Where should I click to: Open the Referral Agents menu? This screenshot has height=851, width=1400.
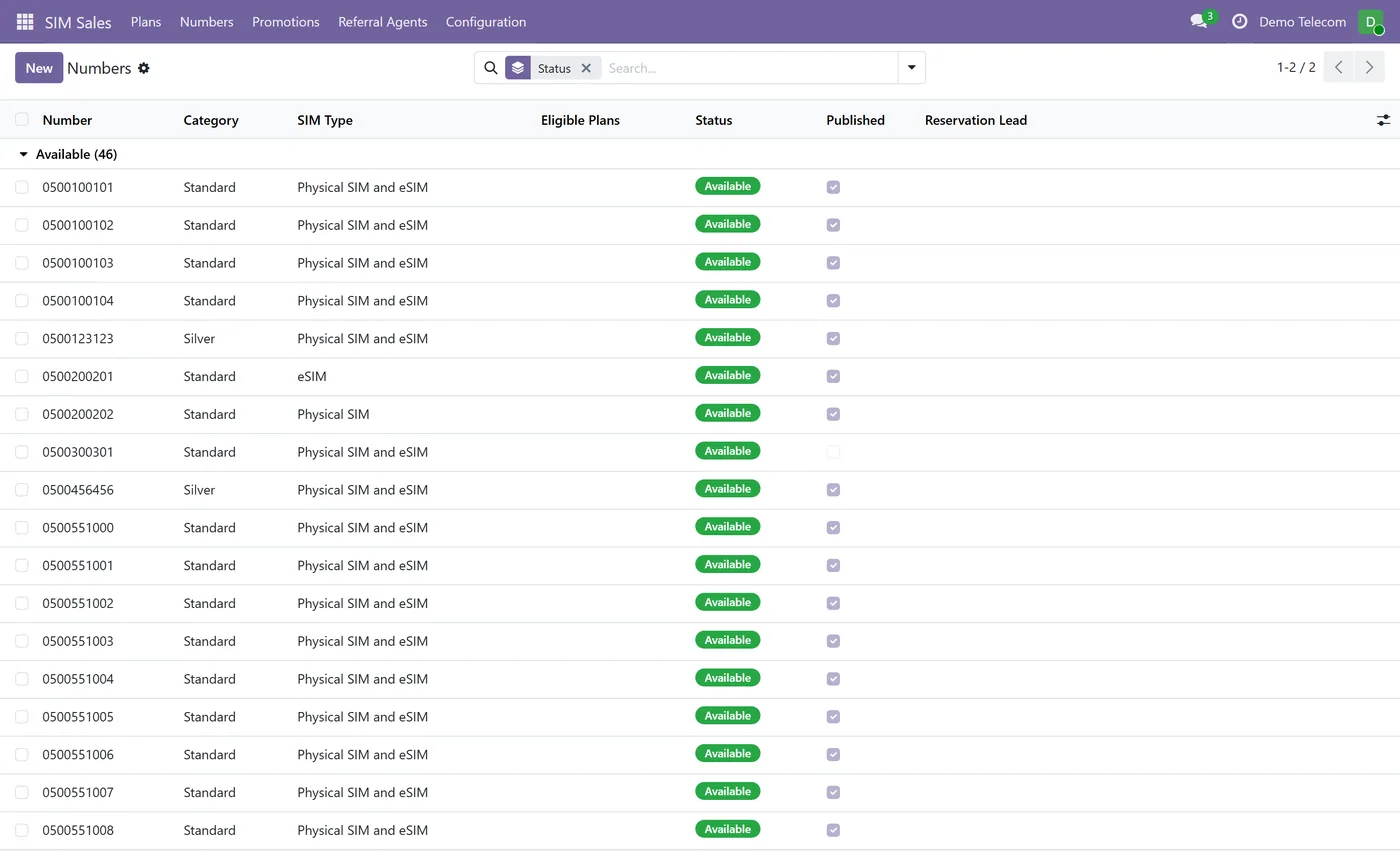pos(383,22)
